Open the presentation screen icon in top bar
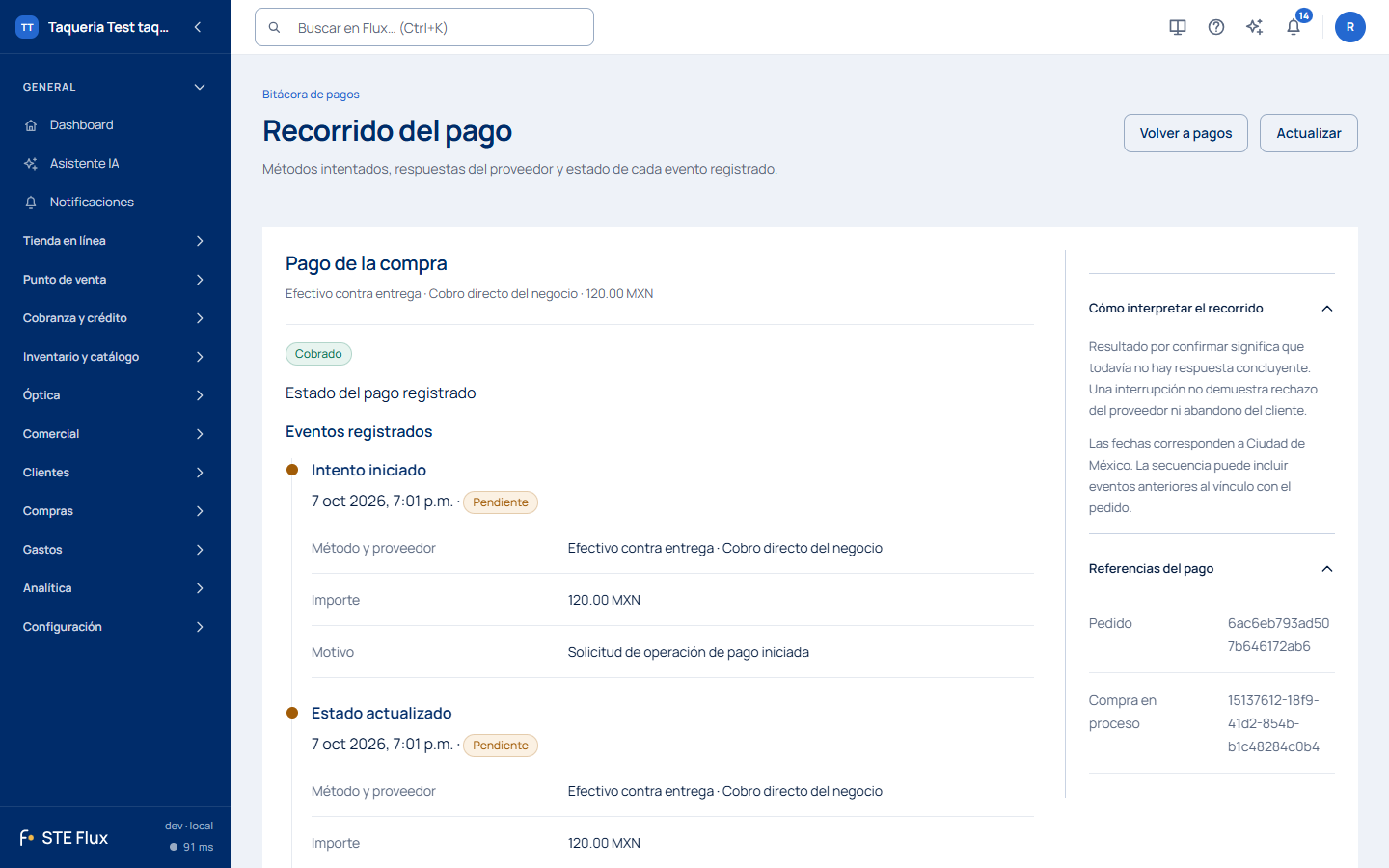This screenshot has height=868, width=1389. tap(1178, 27)
